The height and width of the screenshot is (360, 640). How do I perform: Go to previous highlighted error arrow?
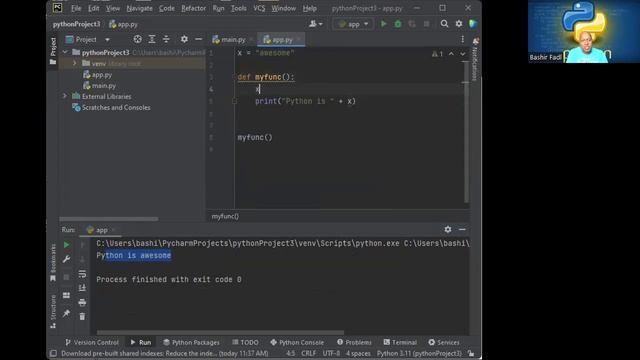(451, 54)
